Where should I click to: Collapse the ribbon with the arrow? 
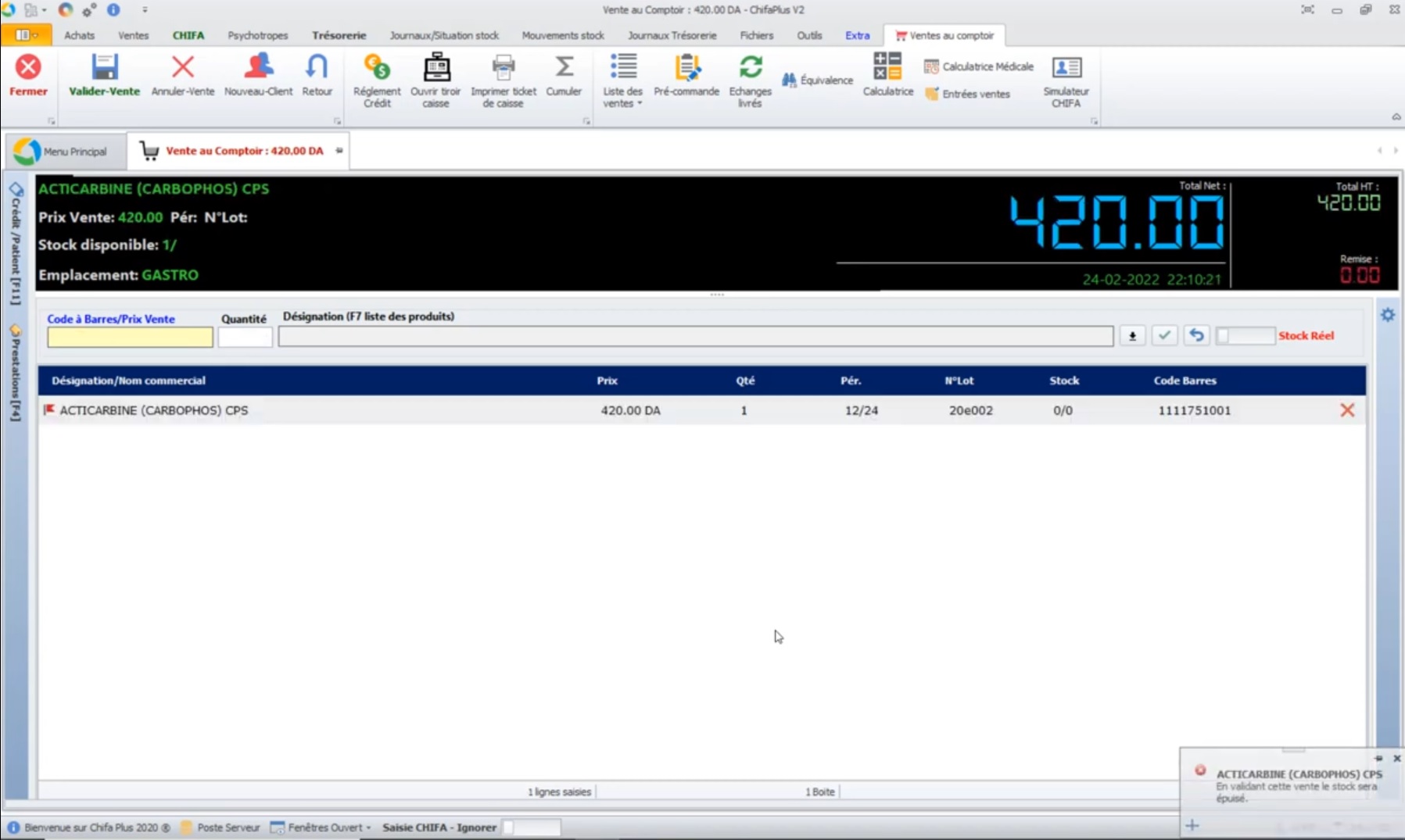[x=1396, y=117]
